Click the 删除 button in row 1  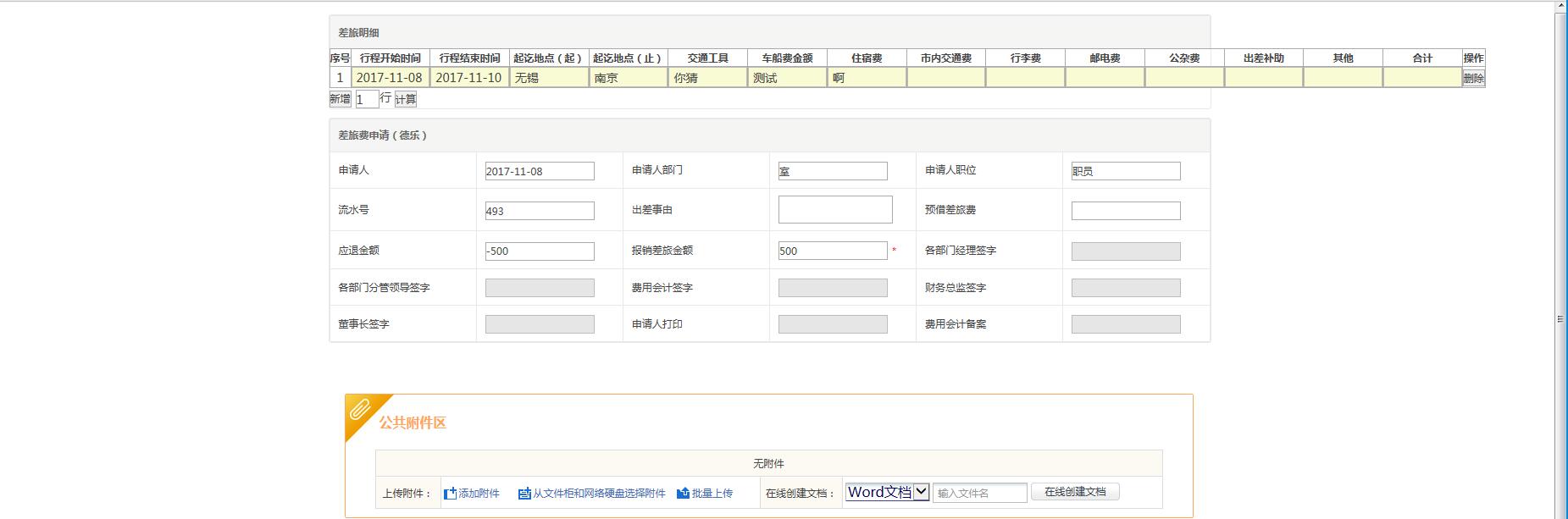pyautogui.click(x=1473, y=78)
